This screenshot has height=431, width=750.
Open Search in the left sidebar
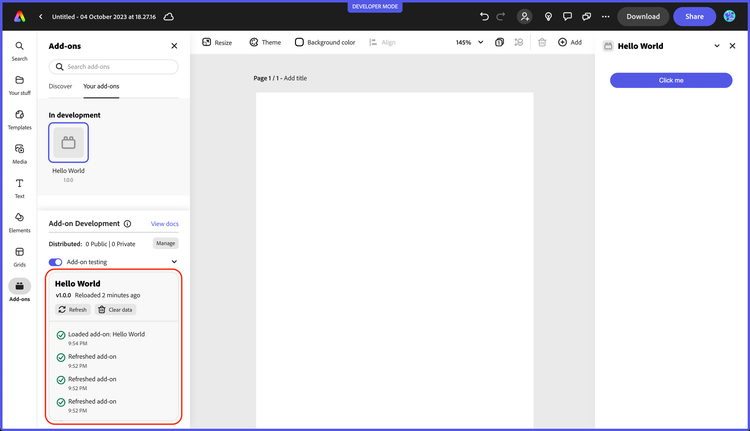click(x=20, y=51)
